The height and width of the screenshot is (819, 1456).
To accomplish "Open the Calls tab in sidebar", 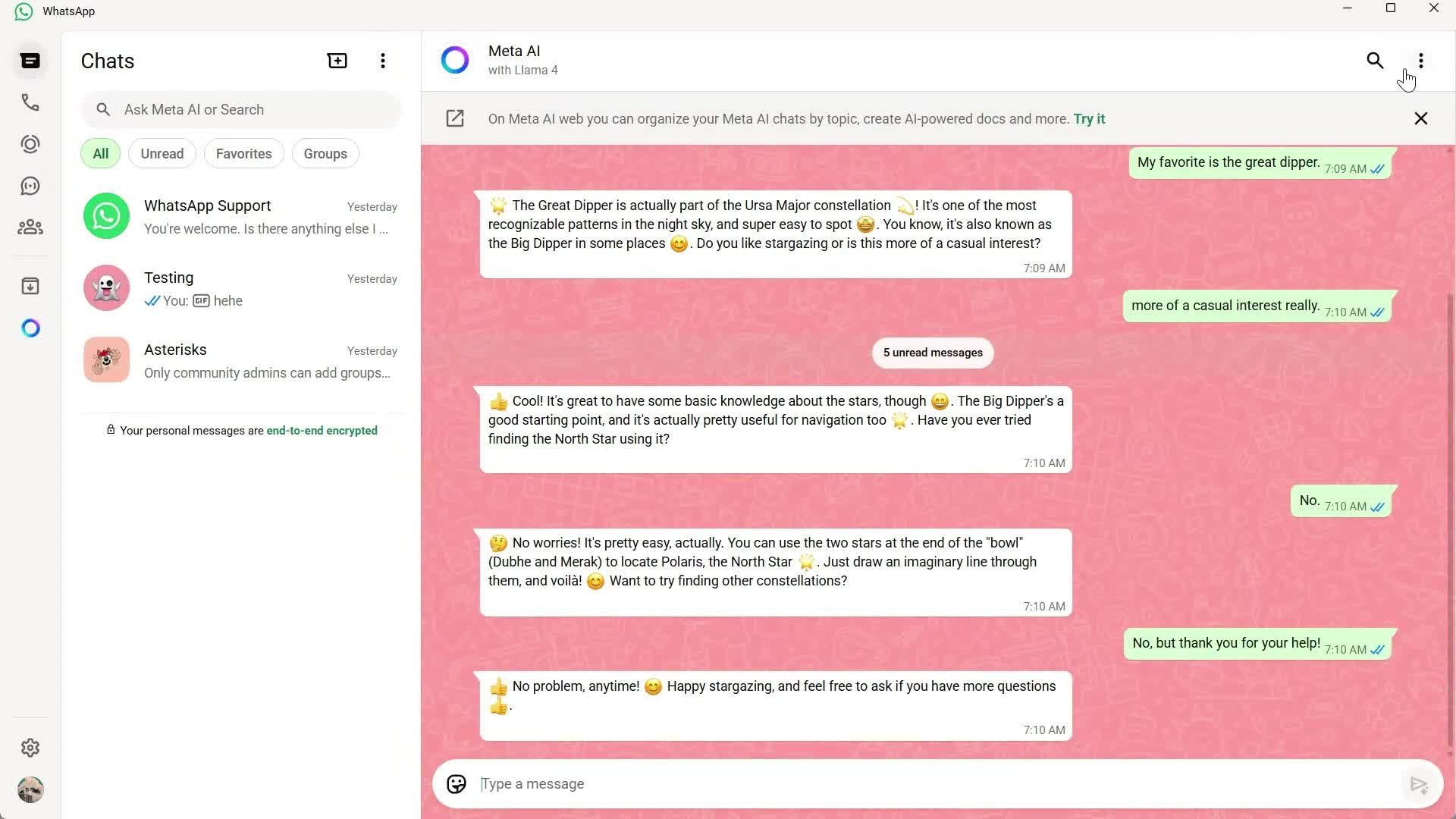I will [x=30, y=102].
